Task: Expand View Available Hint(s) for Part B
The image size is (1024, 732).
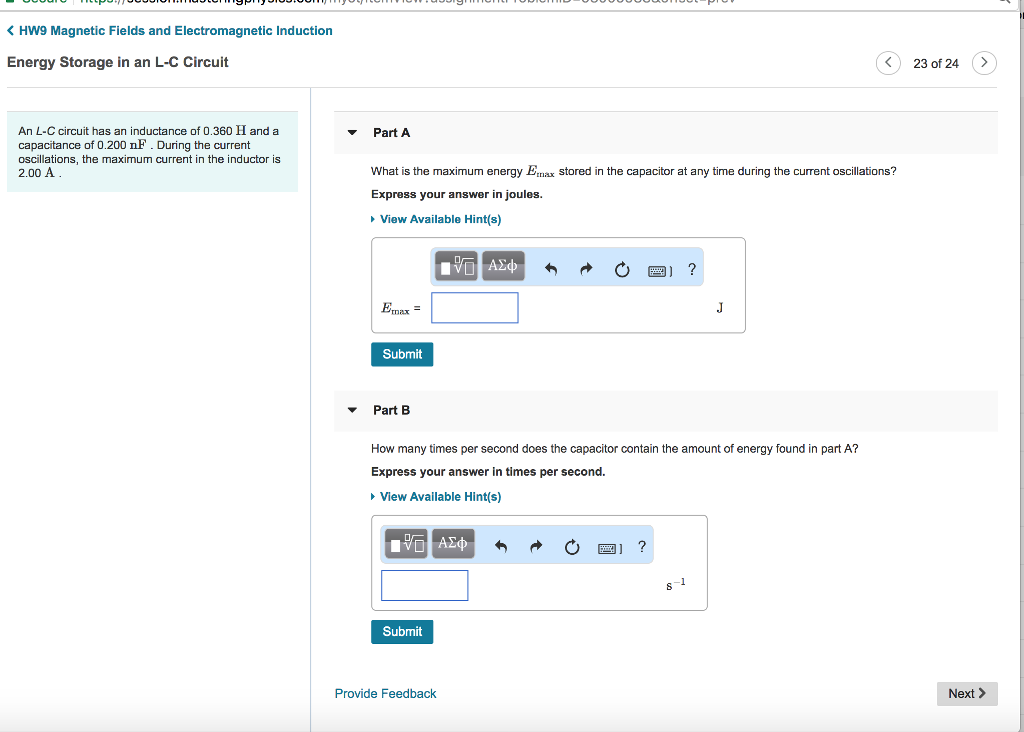Action: (x=440, y=496)
